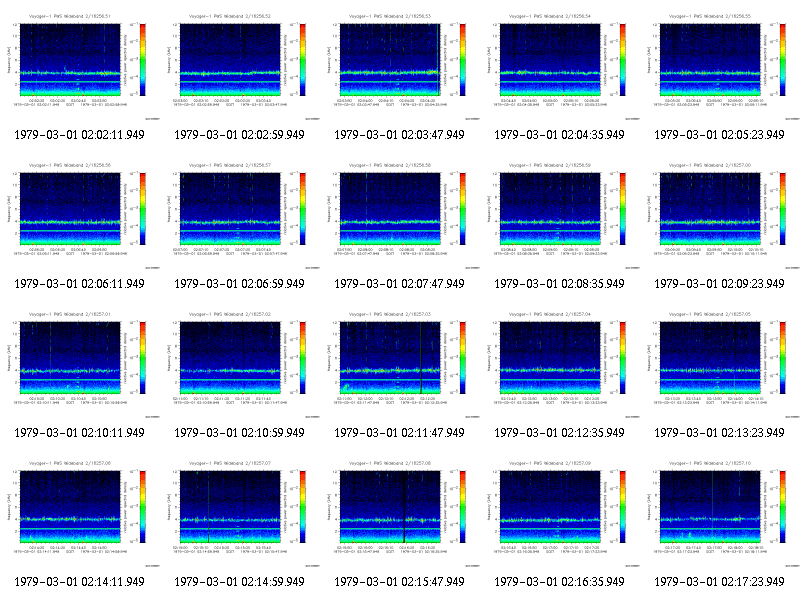
Task: Click the caption 1979-03-01 02:10:11.949
Action: click(80, 433)
